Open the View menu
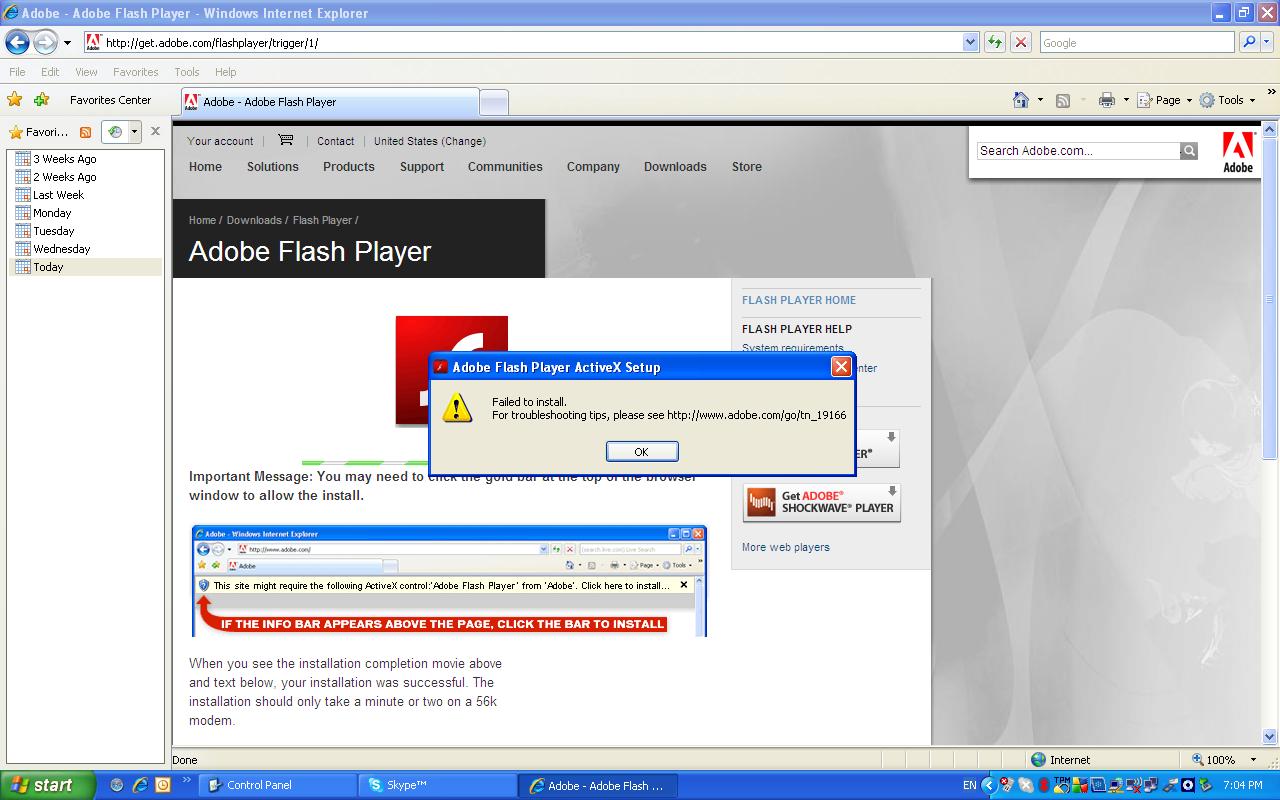This screenshot has height=800, width=1280. [x=86, y=72]
